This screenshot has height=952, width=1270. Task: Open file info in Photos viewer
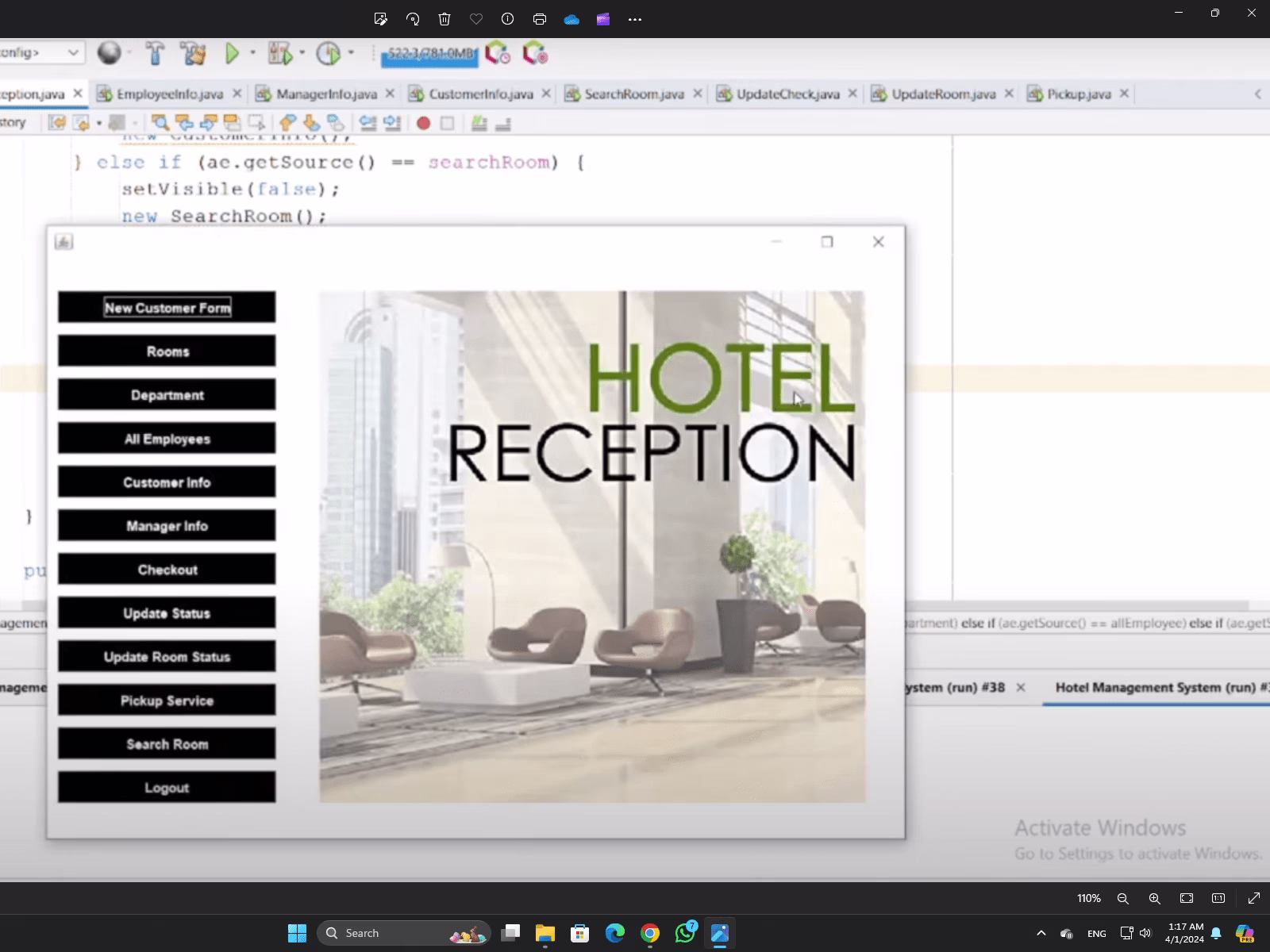pyautogui.click(x=508, y=19)
